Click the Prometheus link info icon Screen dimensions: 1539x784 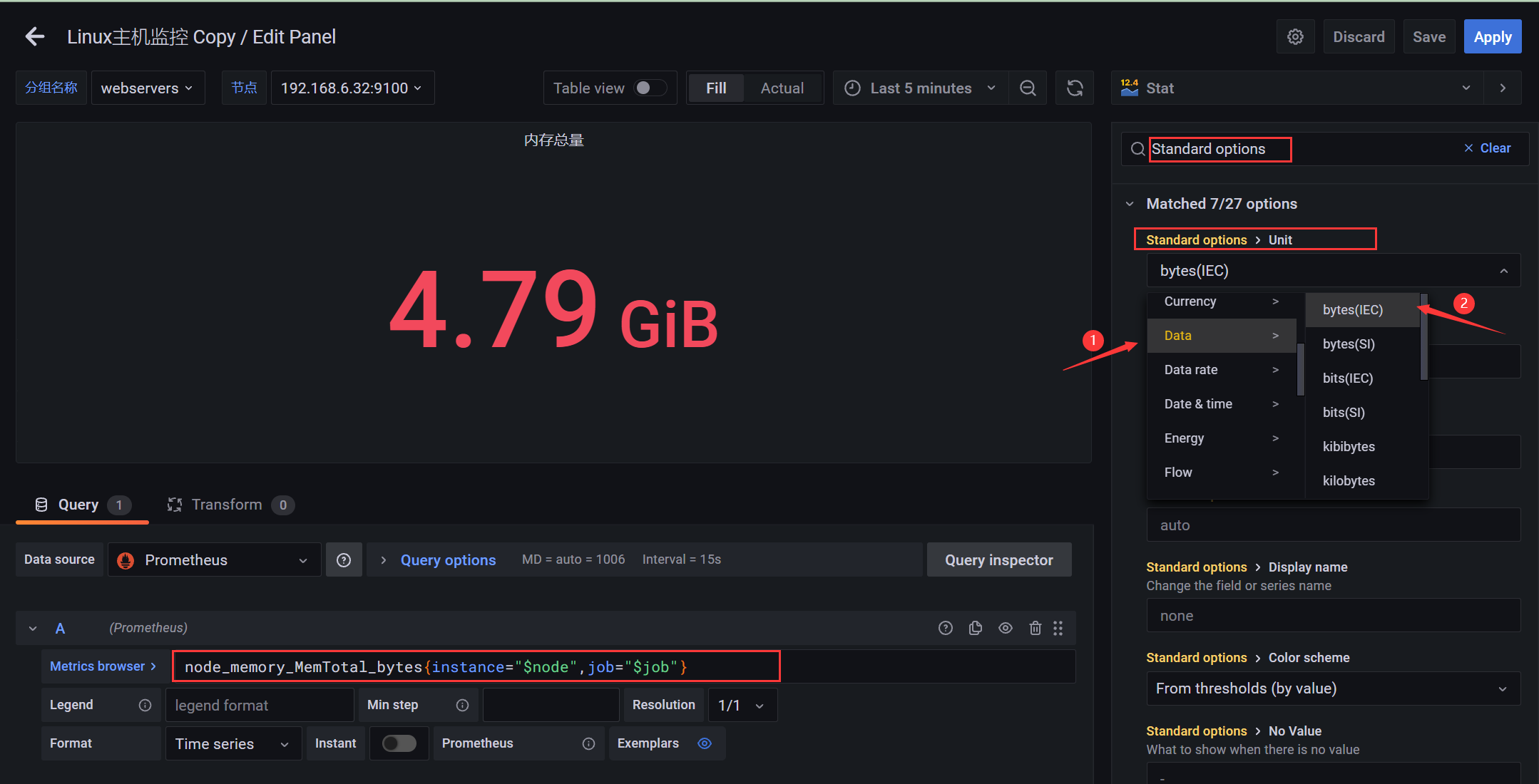[x=588, y=743]
